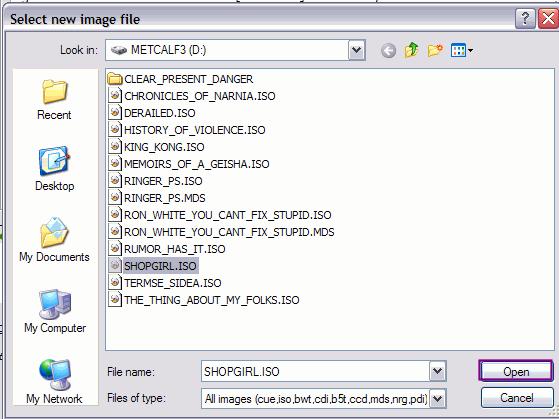Click RON_WHITE_YOU_CANT_FIX_STUPID.MDS file name
This screenshot has height=419, width=559.
point(229,232)
